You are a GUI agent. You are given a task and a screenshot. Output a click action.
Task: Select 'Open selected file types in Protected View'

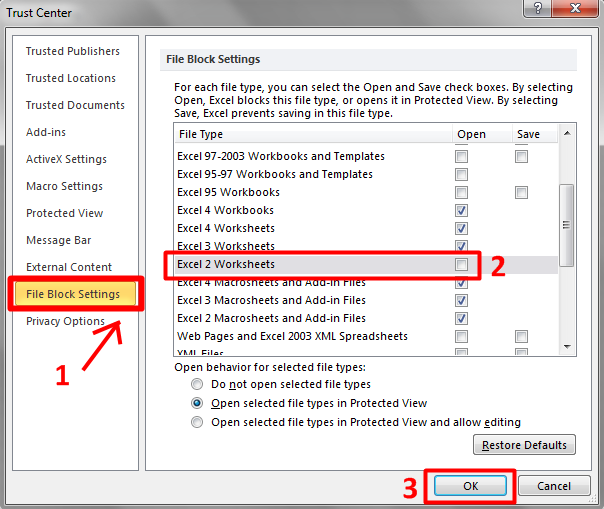pos(197,404)
